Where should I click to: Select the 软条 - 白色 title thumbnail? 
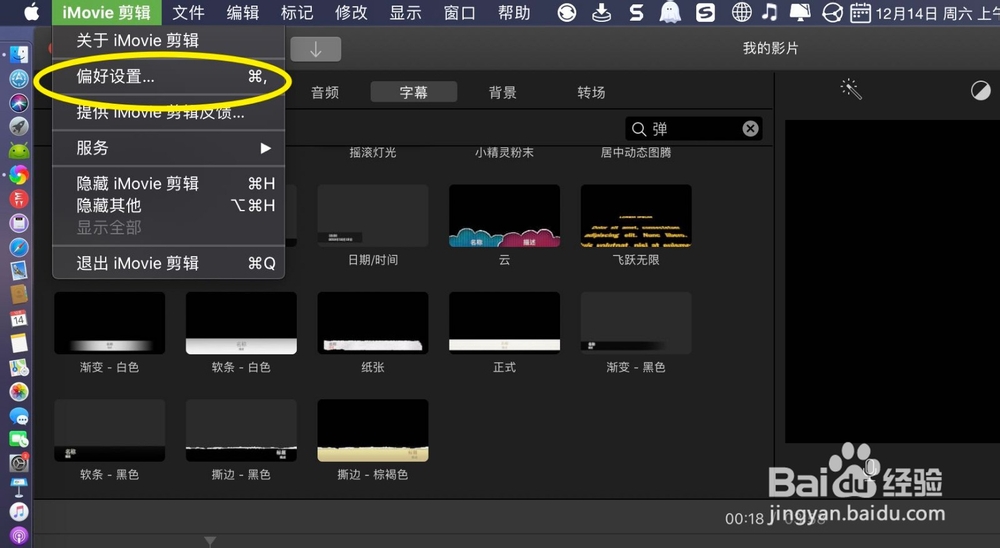coord(241,323)
